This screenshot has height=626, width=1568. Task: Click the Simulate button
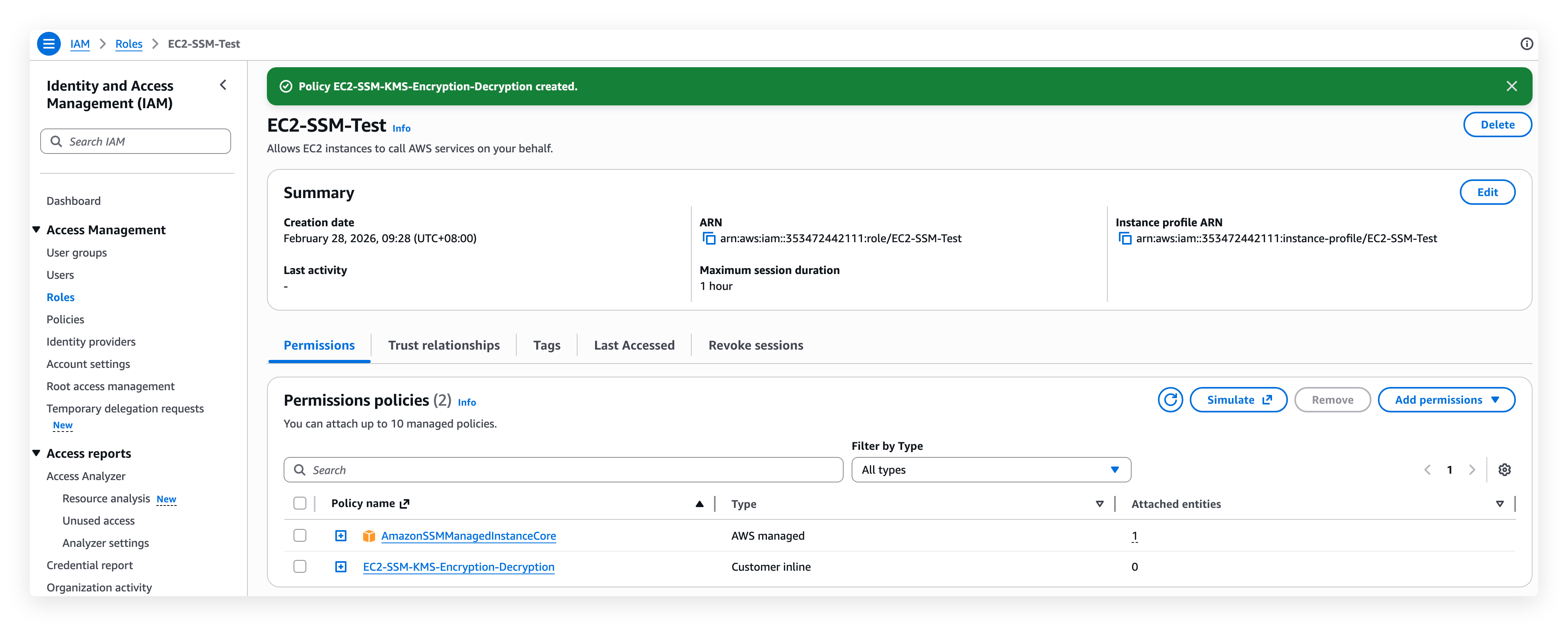click(1238, 400)
